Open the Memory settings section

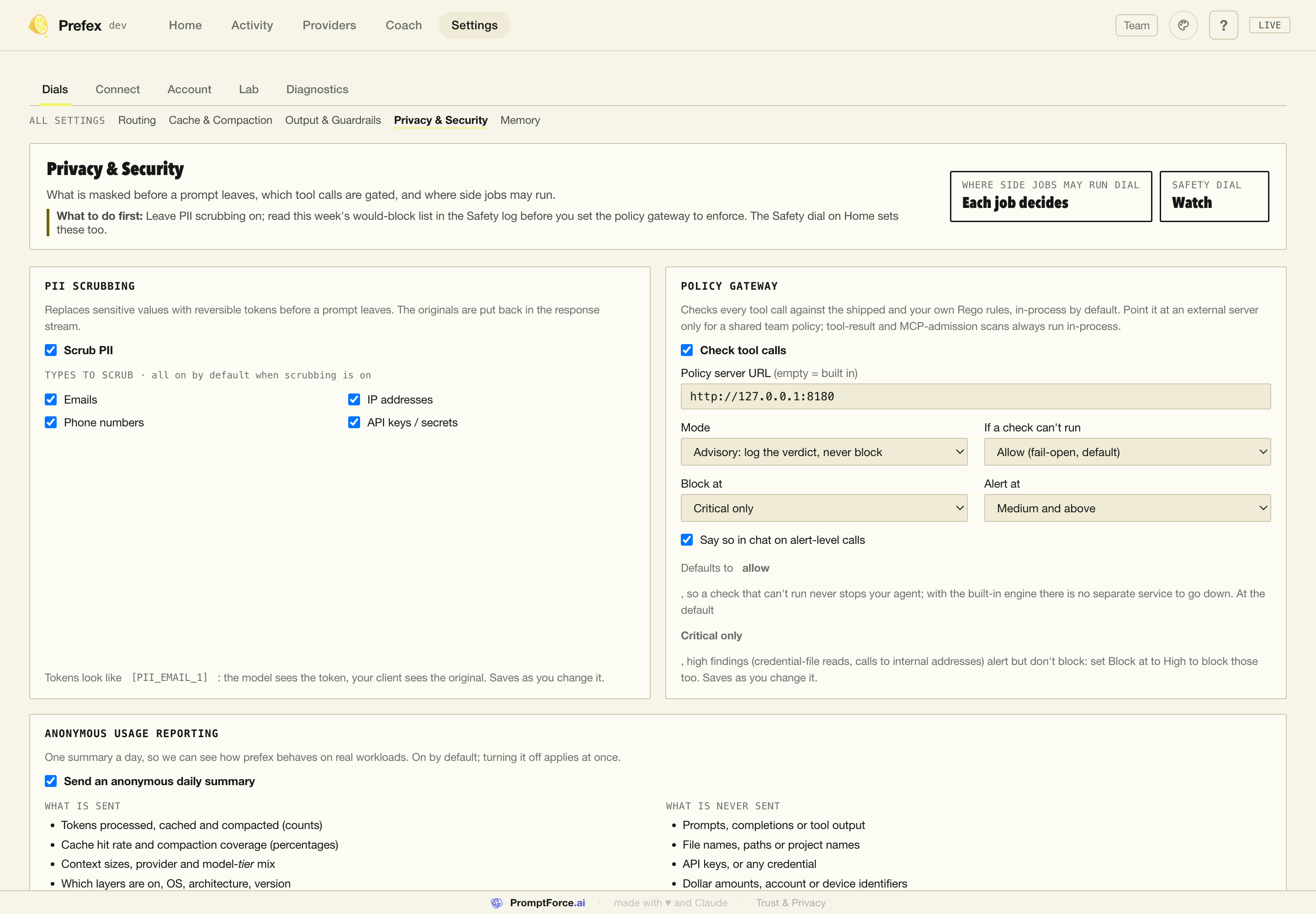click(520, 120)
